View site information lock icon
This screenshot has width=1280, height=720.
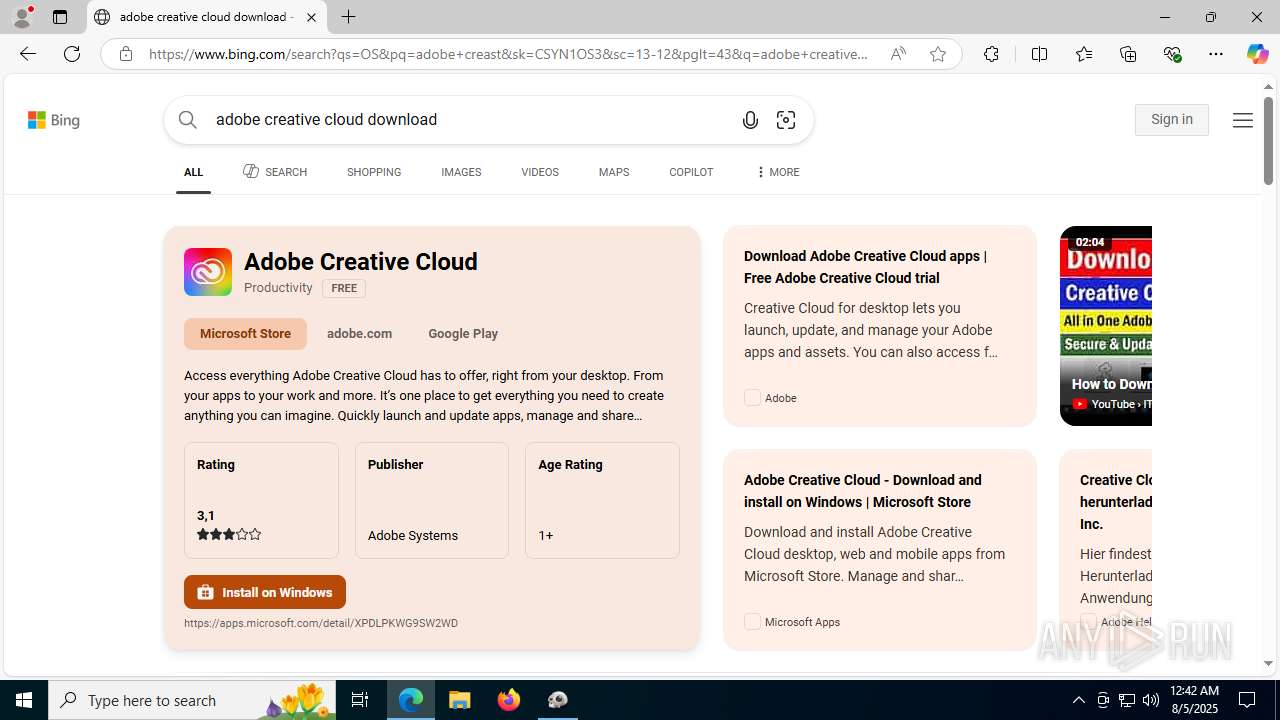[x=125, y=54]
